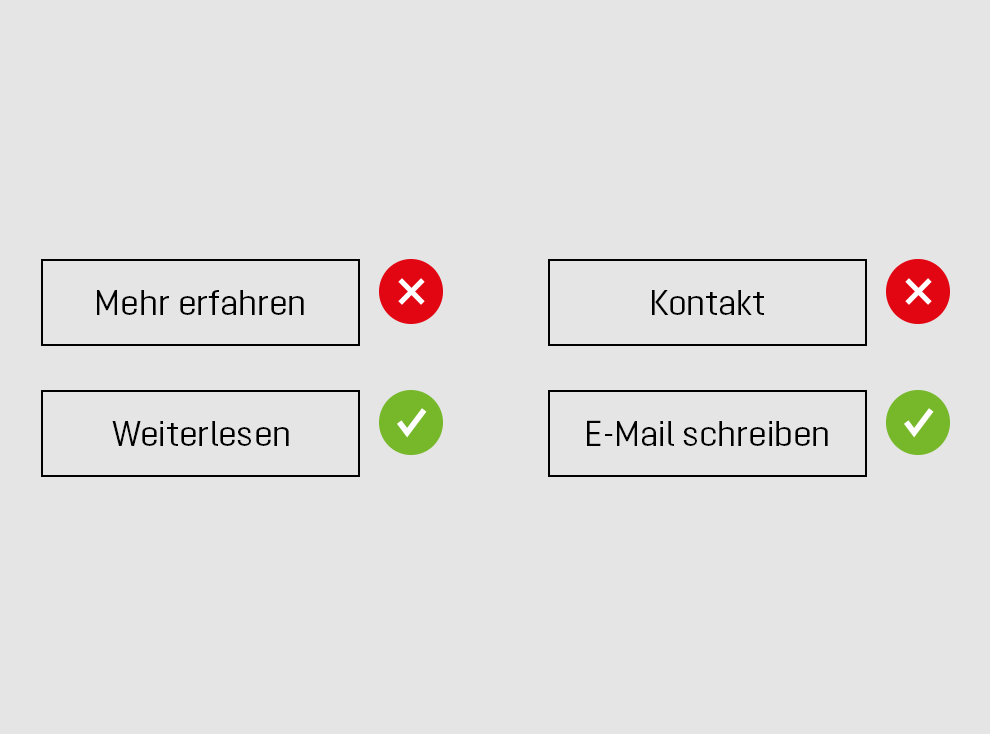Click the red X beside Kontakt
Screen dimensions: 990x734
click(x=918, y=291)
